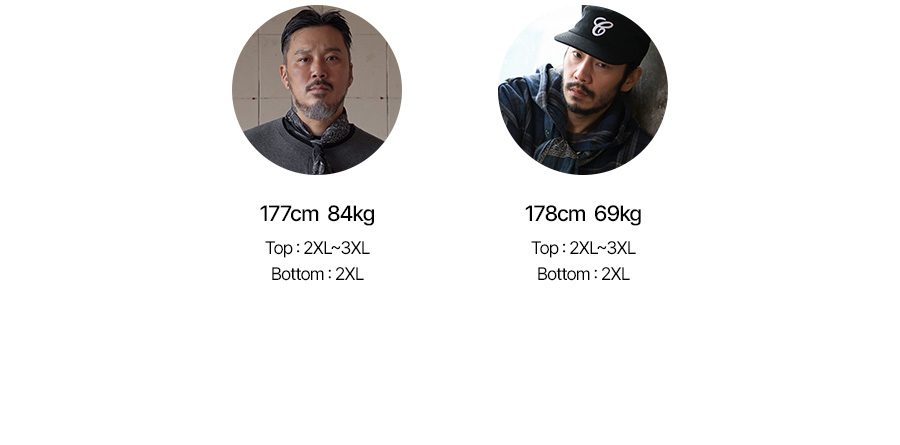Screen dimensions: 900x445
Task: Select the 69kg weight text
Action: [618, 214]
